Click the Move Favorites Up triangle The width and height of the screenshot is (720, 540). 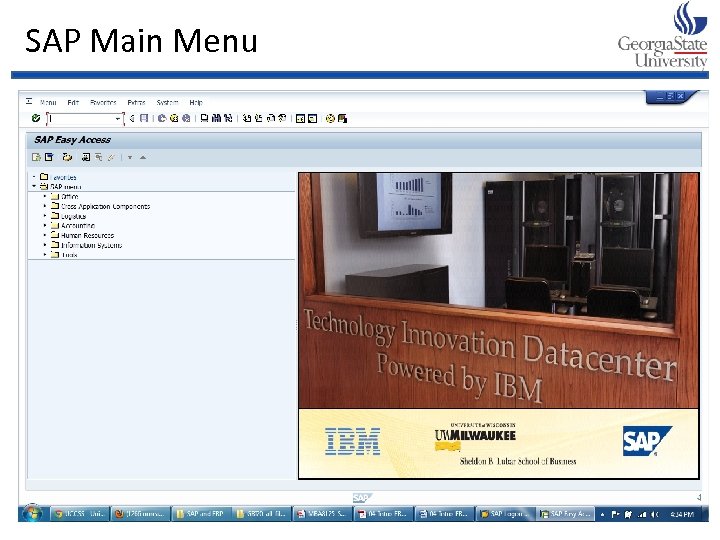(143, 158)
